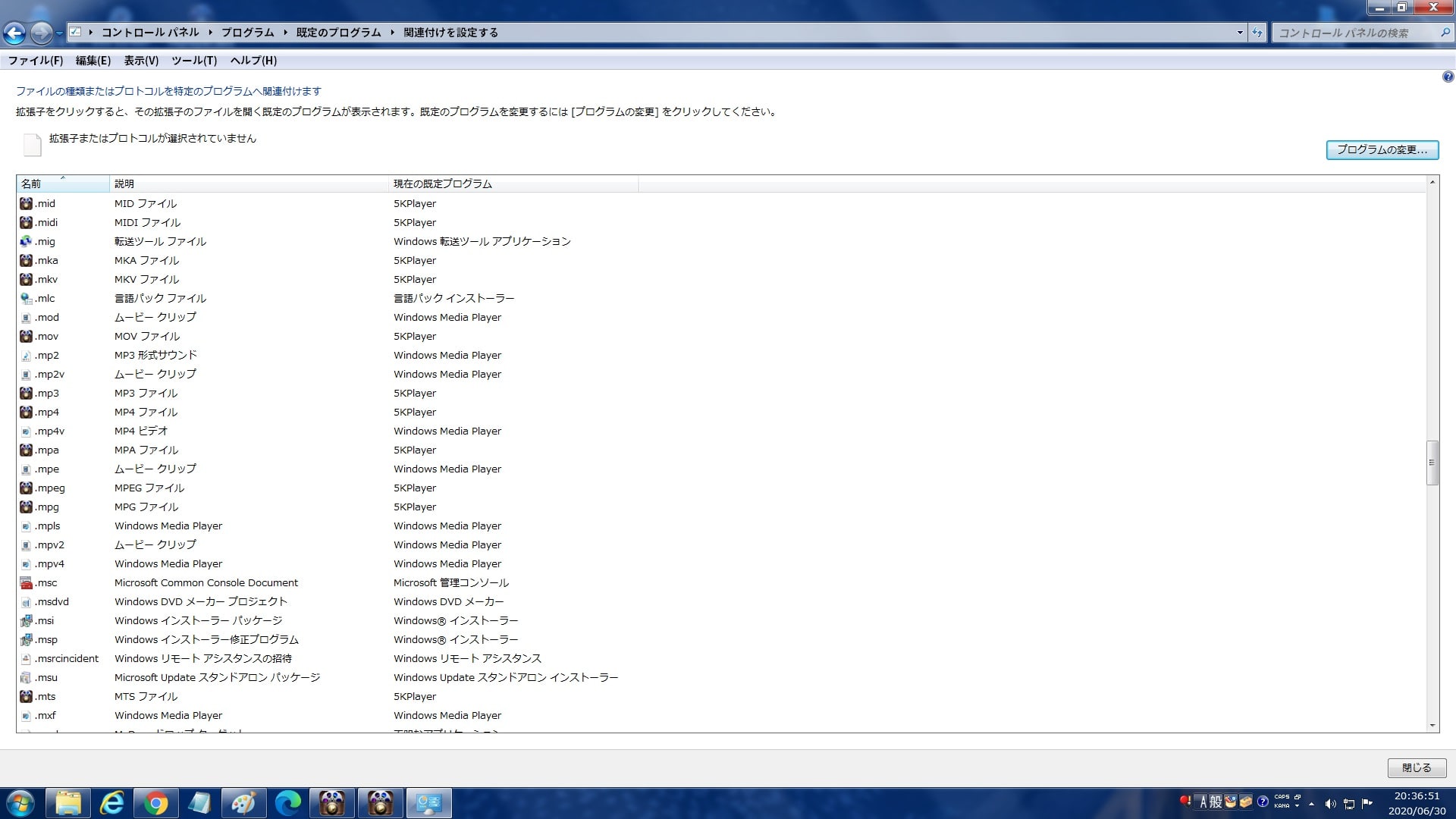Sort by the 説明 column header
Image resolution: width=1456 pixels, height=819 pixels.
click(249, 184)
